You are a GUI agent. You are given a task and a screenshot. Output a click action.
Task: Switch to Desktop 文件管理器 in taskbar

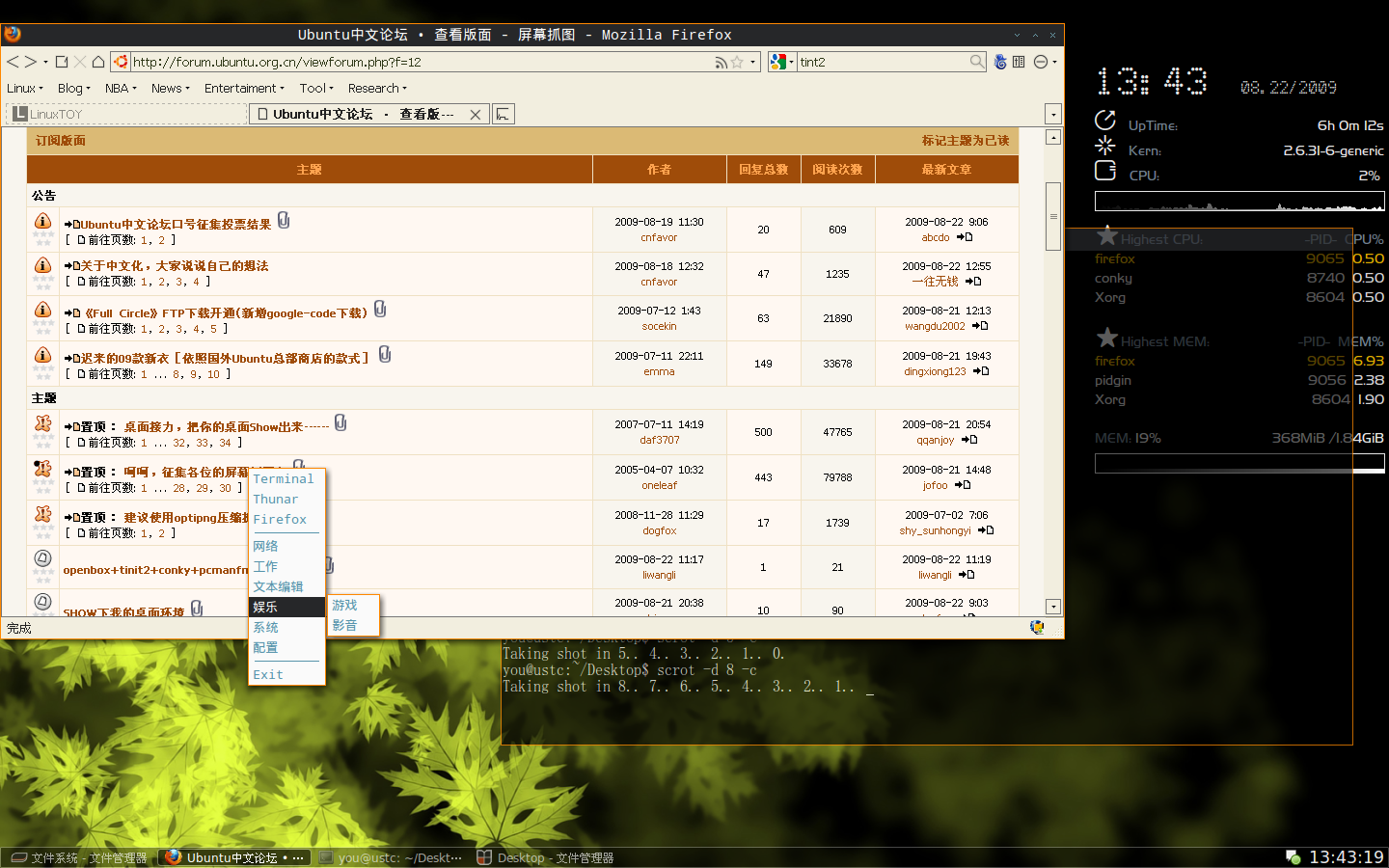[x=545, y=857]
